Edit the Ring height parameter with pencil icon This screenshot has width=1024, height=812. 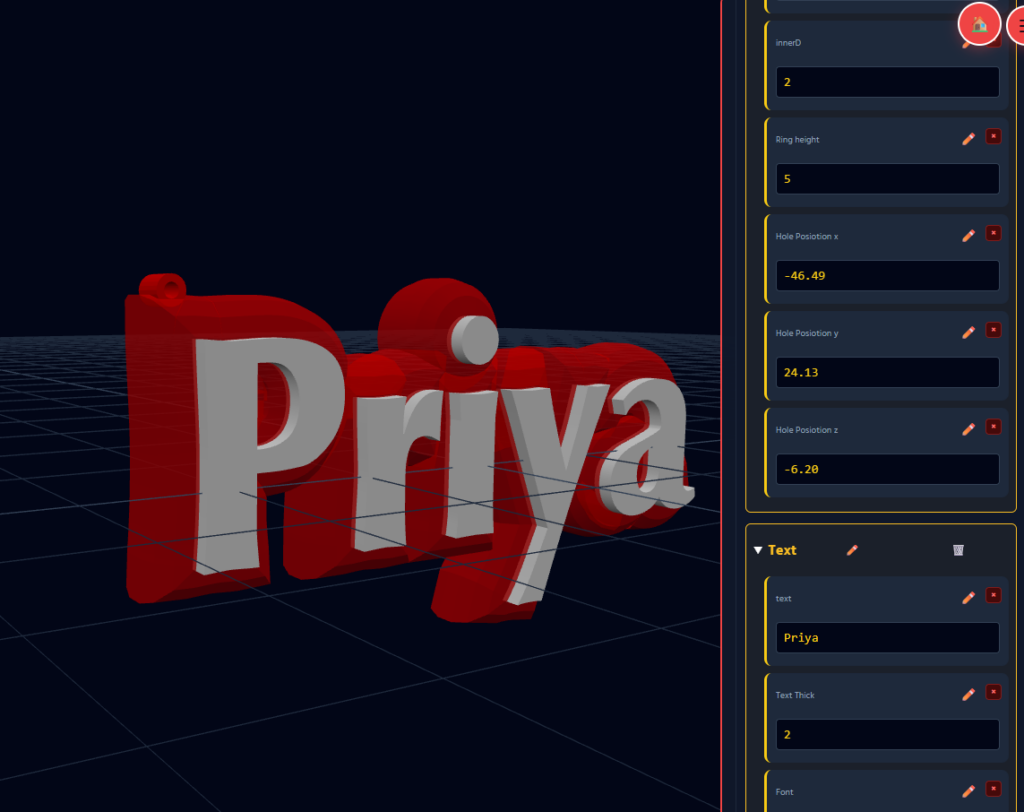tap(968, 139)
